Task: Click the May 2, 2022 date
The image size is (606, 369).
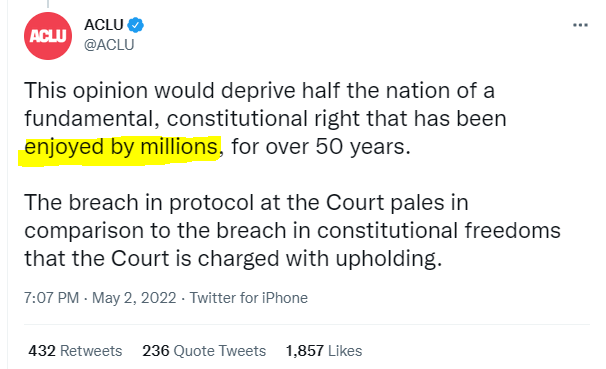Action: [x=134, y=298]
